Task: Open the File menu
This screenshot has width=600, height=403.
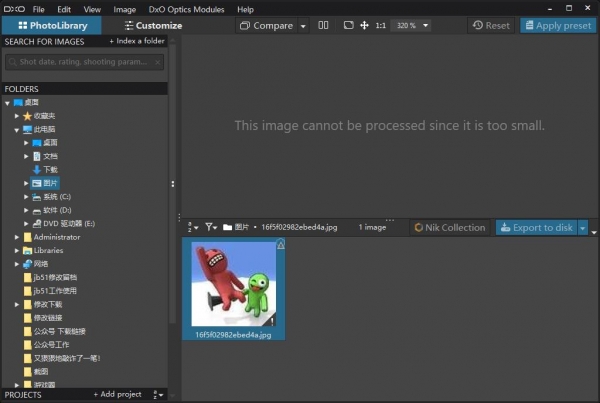Action: [x=38, y=9]
